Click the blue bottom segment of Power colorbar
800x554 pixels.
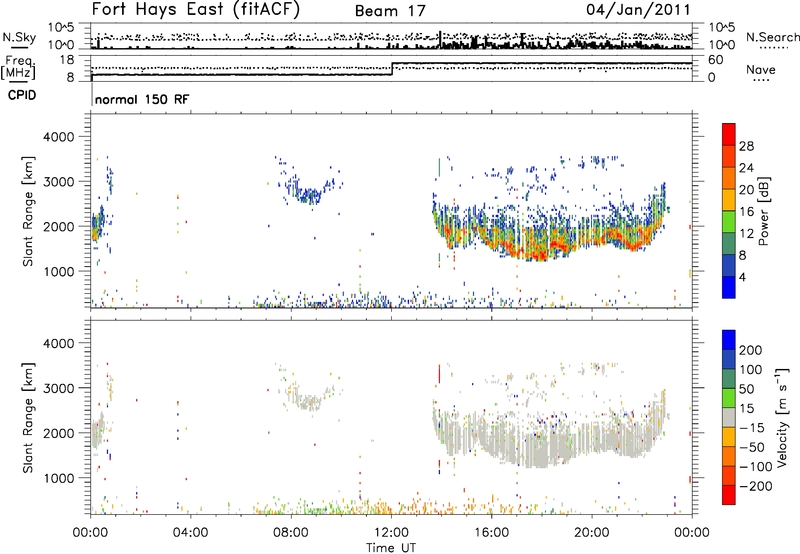729,287
